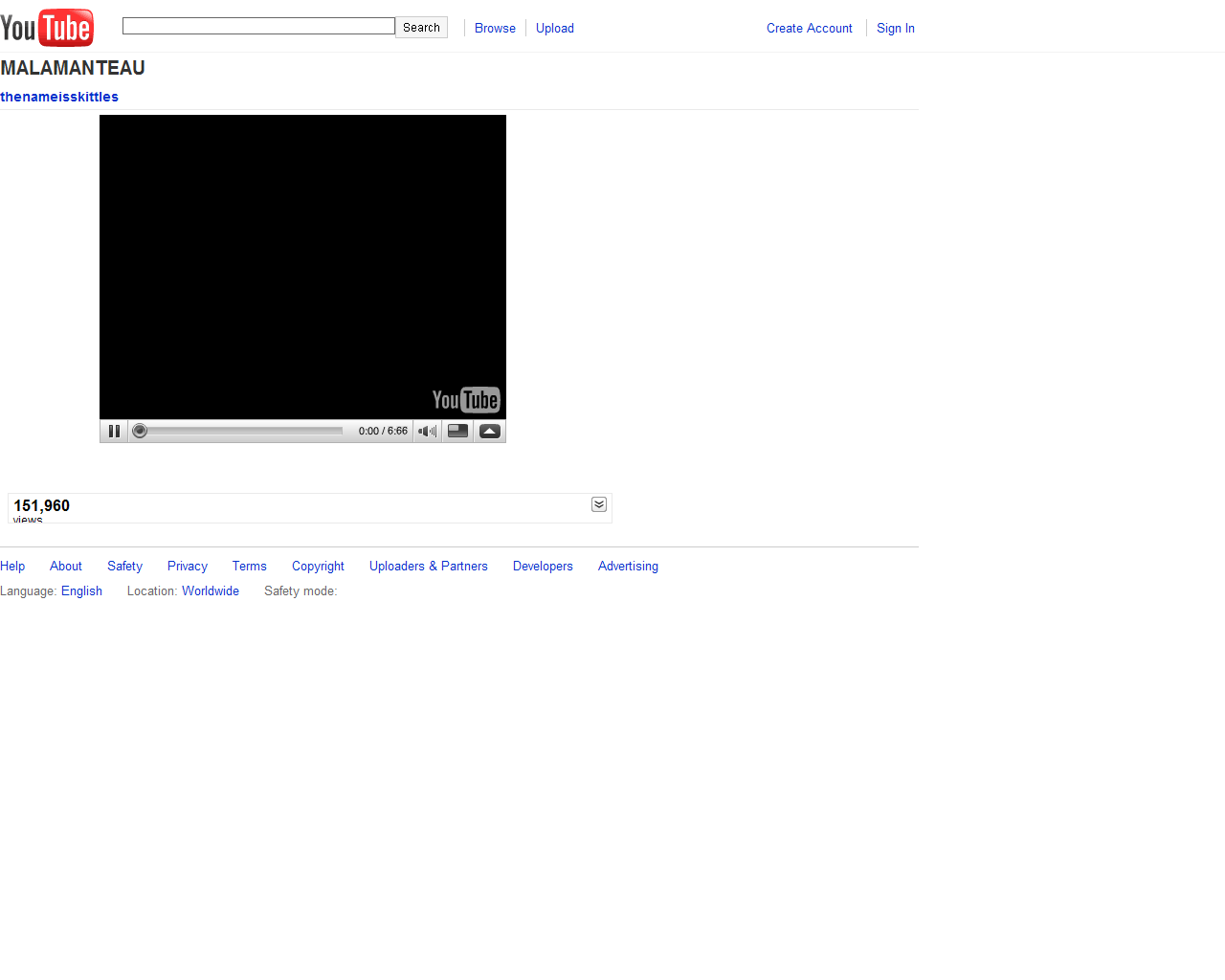Select Sign In

(895, 28)
